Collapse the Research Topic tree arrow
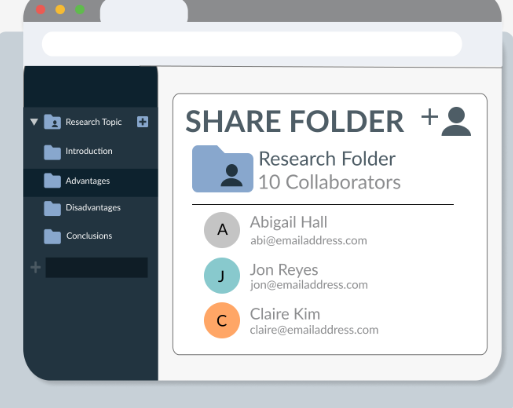 [x=34, y=122]
